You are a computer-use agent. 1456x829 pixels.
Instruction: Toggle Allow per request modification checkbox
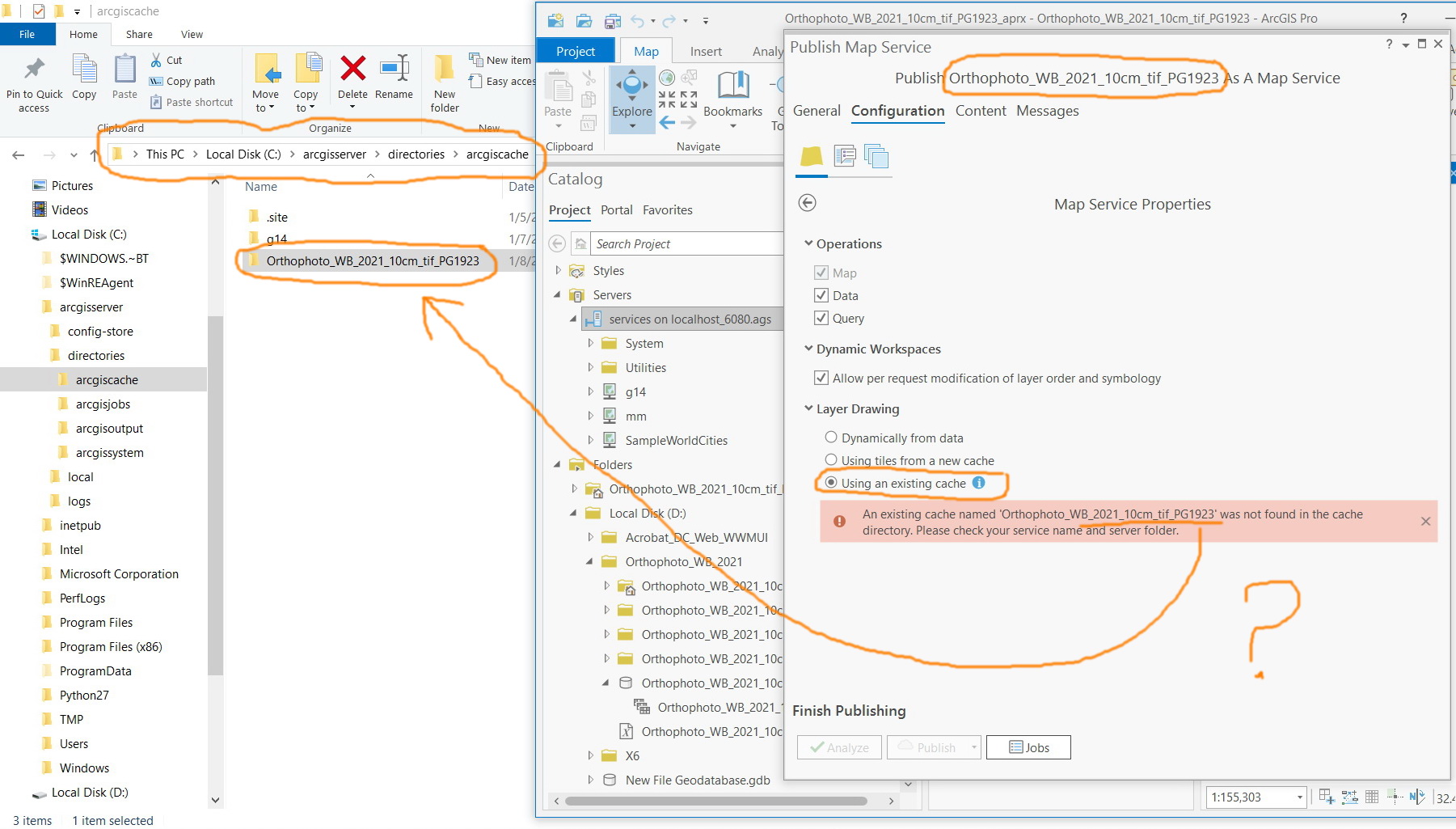pyautogui.click(x=821, y=378)
